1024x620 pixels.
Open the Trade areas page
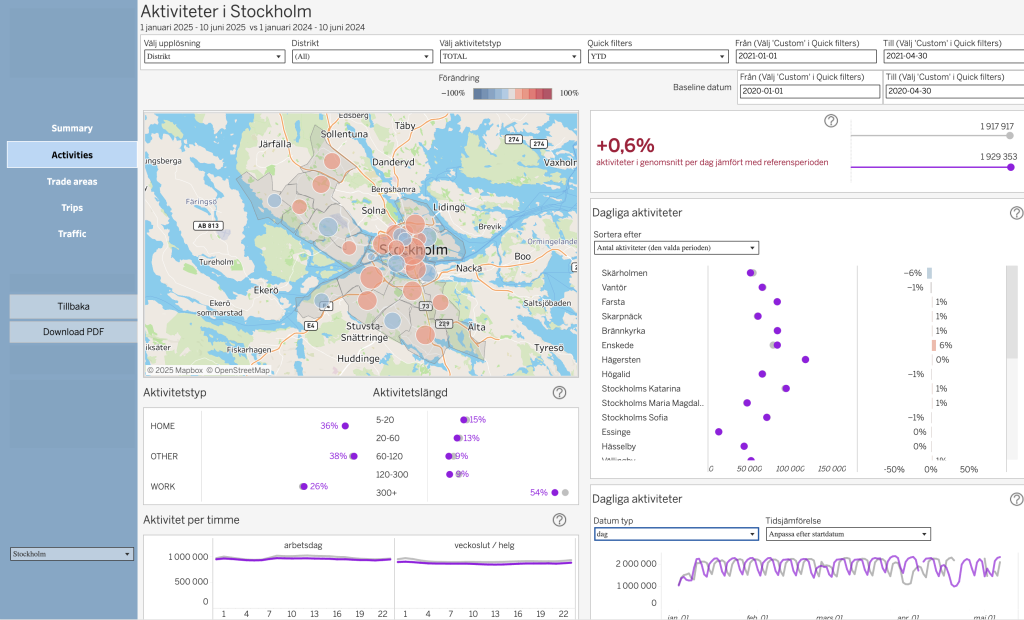click(x=72, y=182)
